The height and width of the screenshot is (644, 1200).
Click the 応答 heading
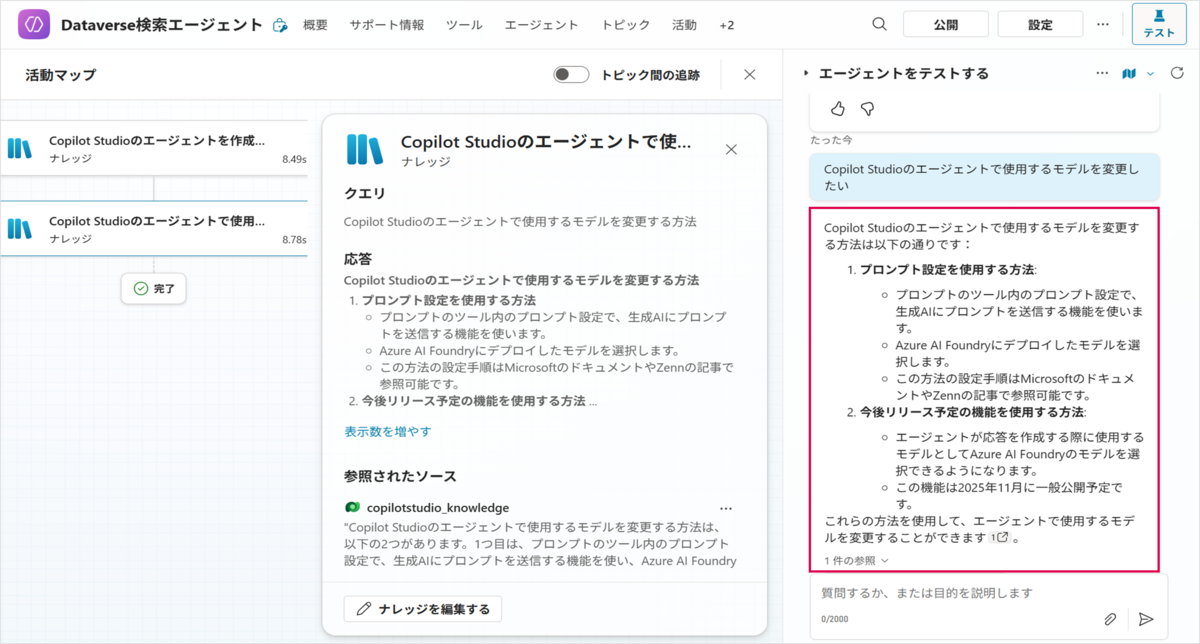coord(358,258)
